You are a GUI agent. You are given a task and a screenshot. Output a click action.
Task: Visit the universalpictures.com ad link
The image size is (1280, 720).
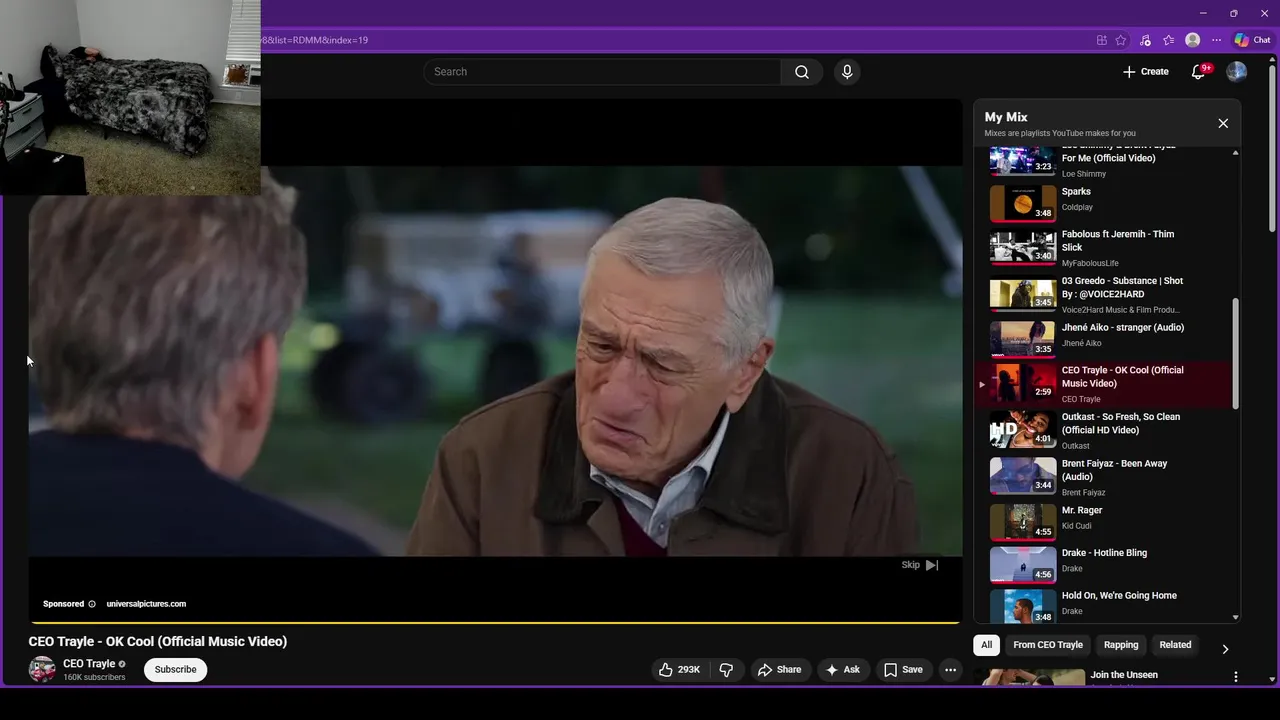pyautogui.click(x=146, y=604)
